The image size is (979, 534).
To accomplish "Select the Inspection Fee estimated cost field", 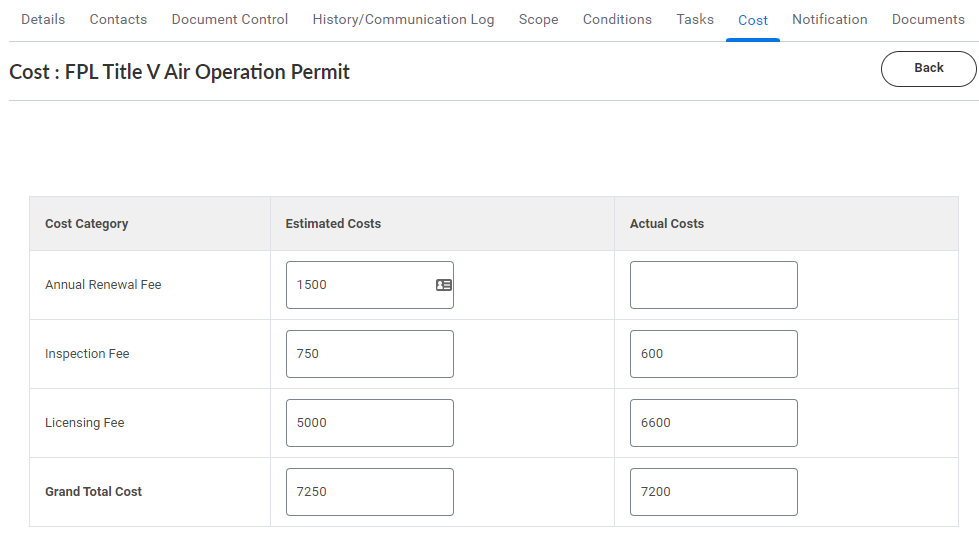I will point(370,354).
